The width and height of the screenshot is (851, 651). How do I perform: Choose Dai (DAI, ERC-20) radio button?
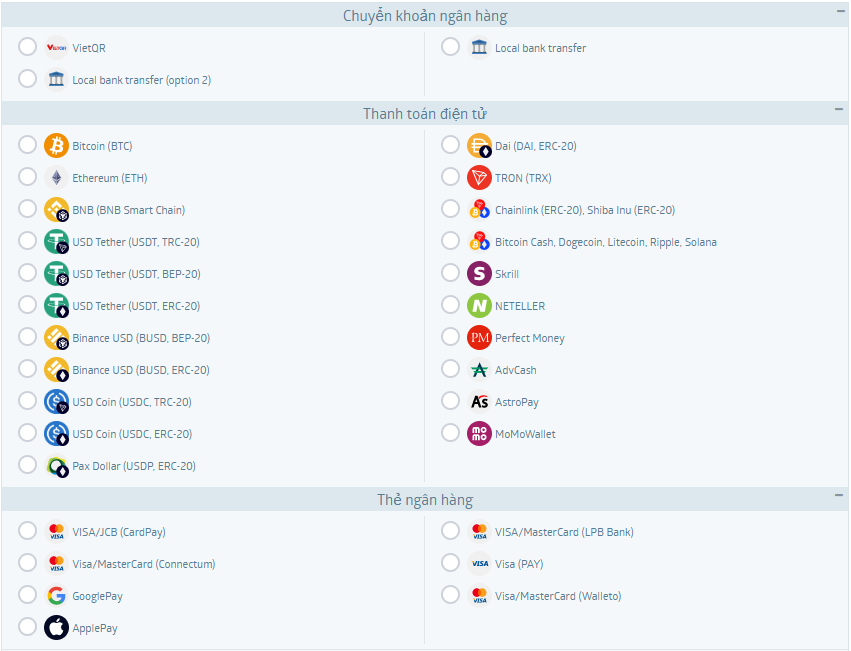(x=450, y=145)
